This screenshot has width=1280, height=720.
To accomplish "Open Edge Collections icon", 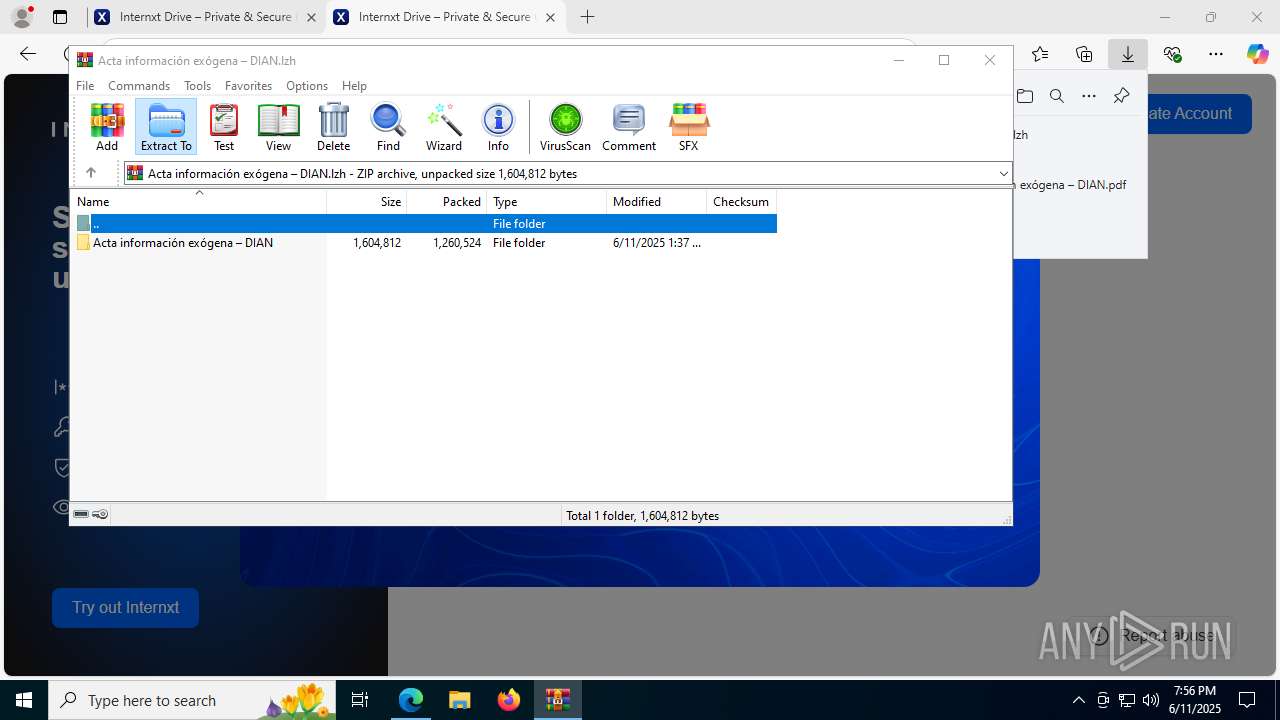I will (x=1084, y=54).
